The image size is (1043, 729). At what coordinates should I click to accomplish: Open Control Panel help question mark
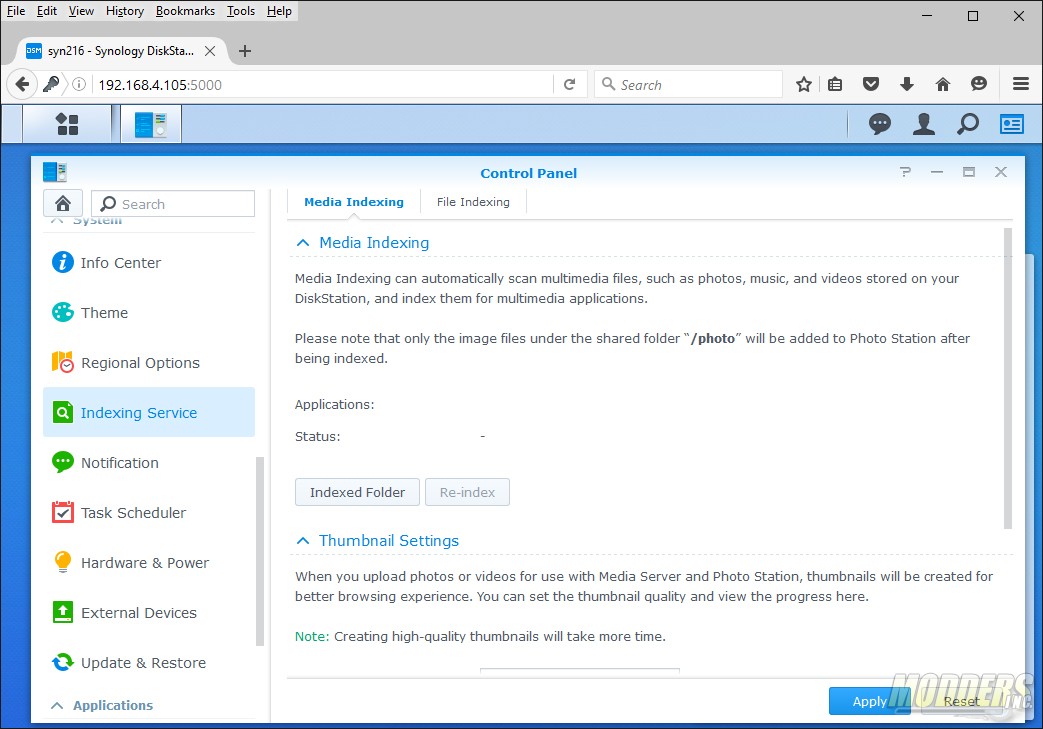905,172
